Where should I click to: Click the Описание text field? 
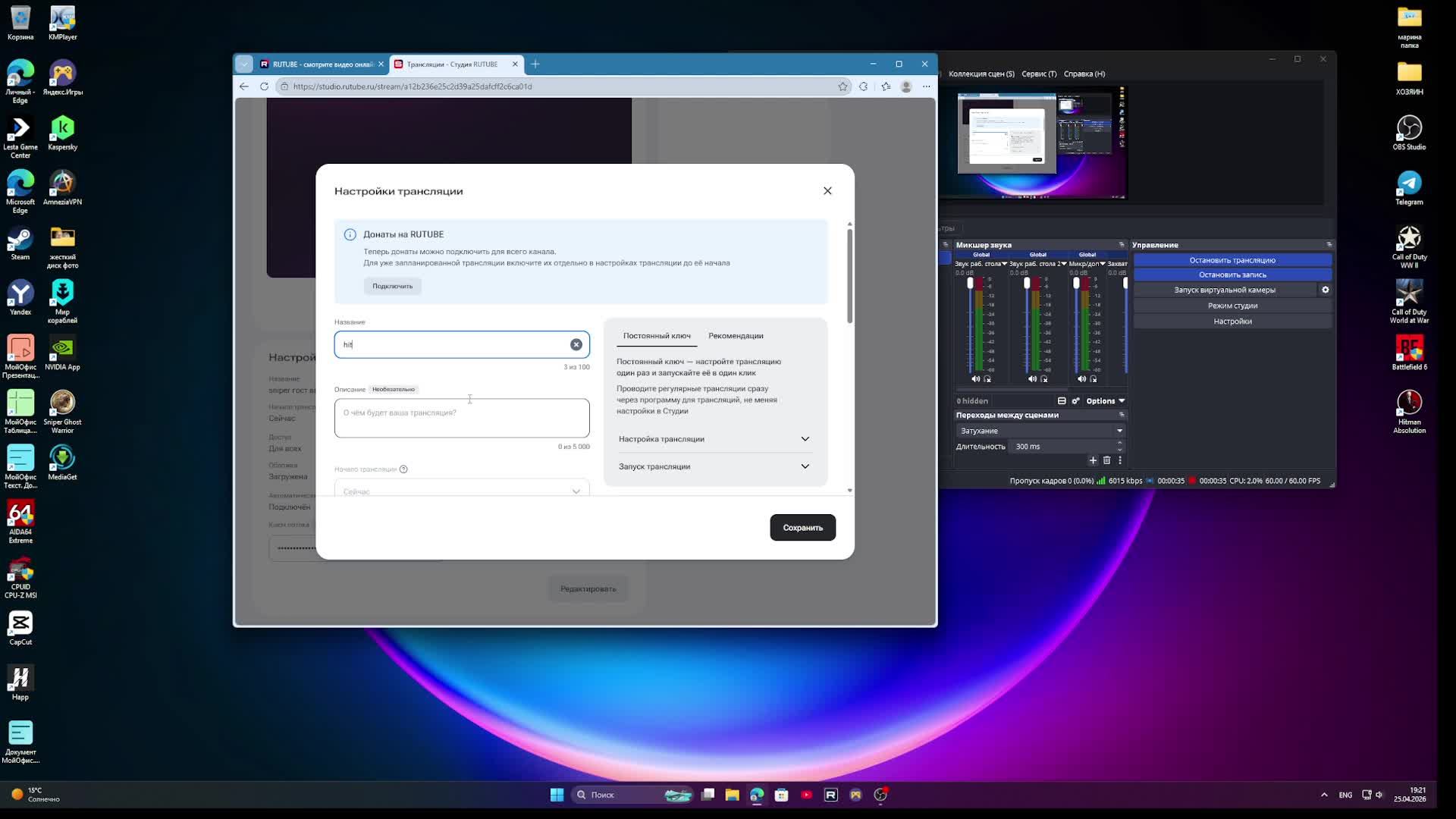click(461, 418)
